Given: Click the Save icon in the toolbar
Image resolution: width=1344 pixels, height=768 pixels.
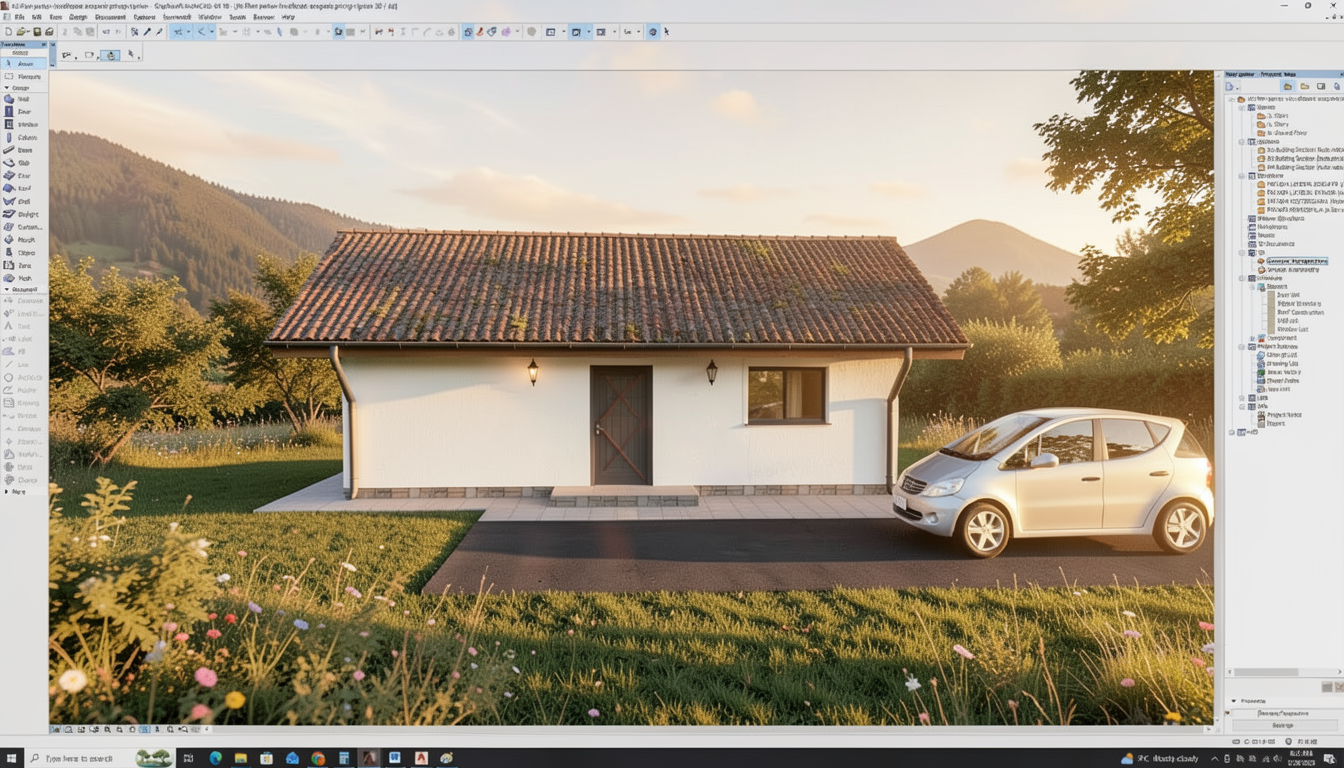Looking at the screenshot, I should (x=36, y=32).
